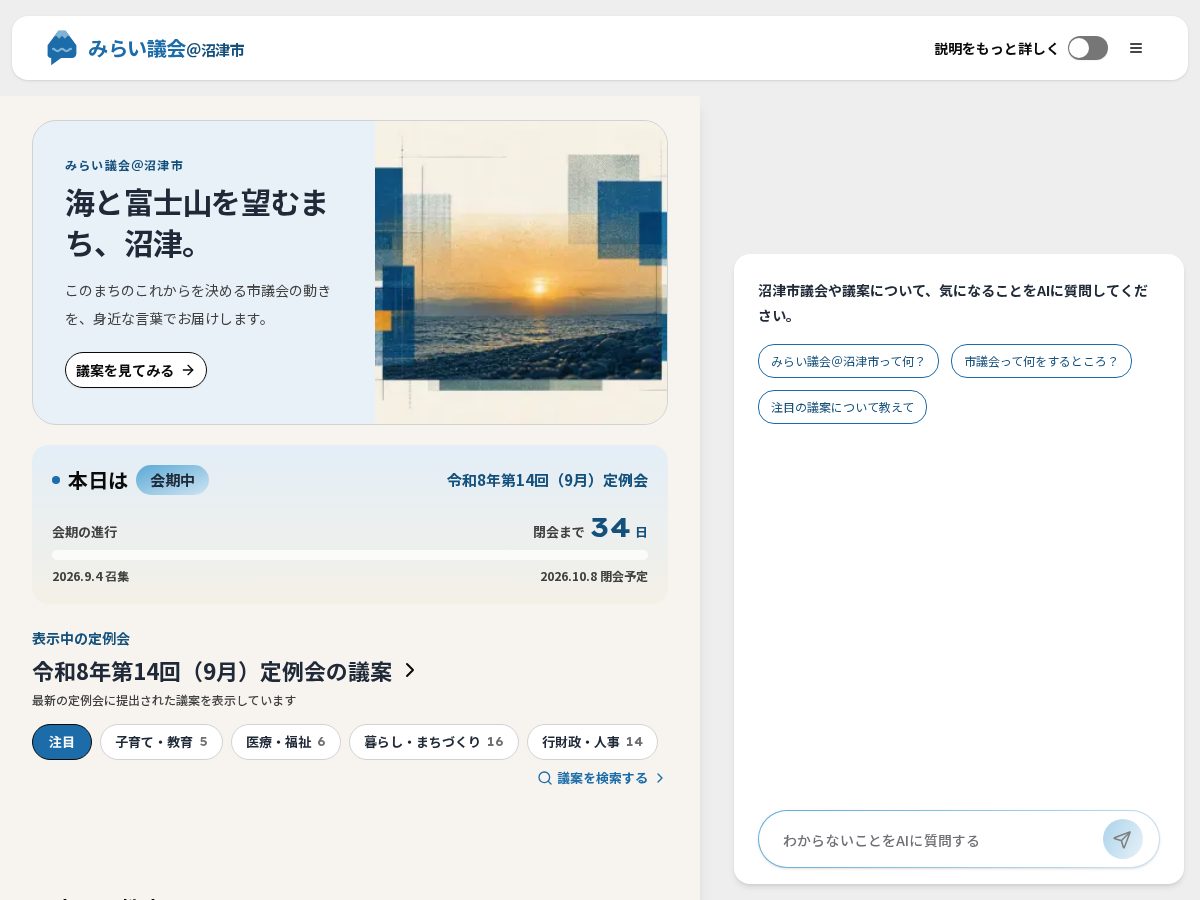Toggle the 説明をもっと詳しく switch
1200x900 pixels.
[x=1088, y=48]
